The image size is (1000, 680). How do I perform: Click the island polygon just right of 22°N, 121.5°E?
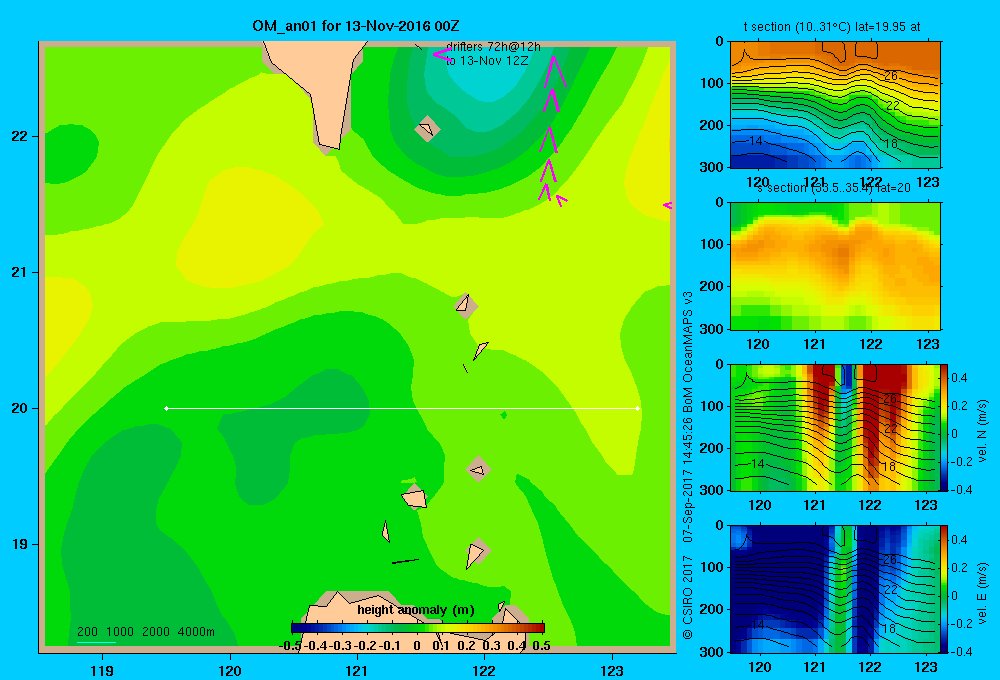pos(427,129)
